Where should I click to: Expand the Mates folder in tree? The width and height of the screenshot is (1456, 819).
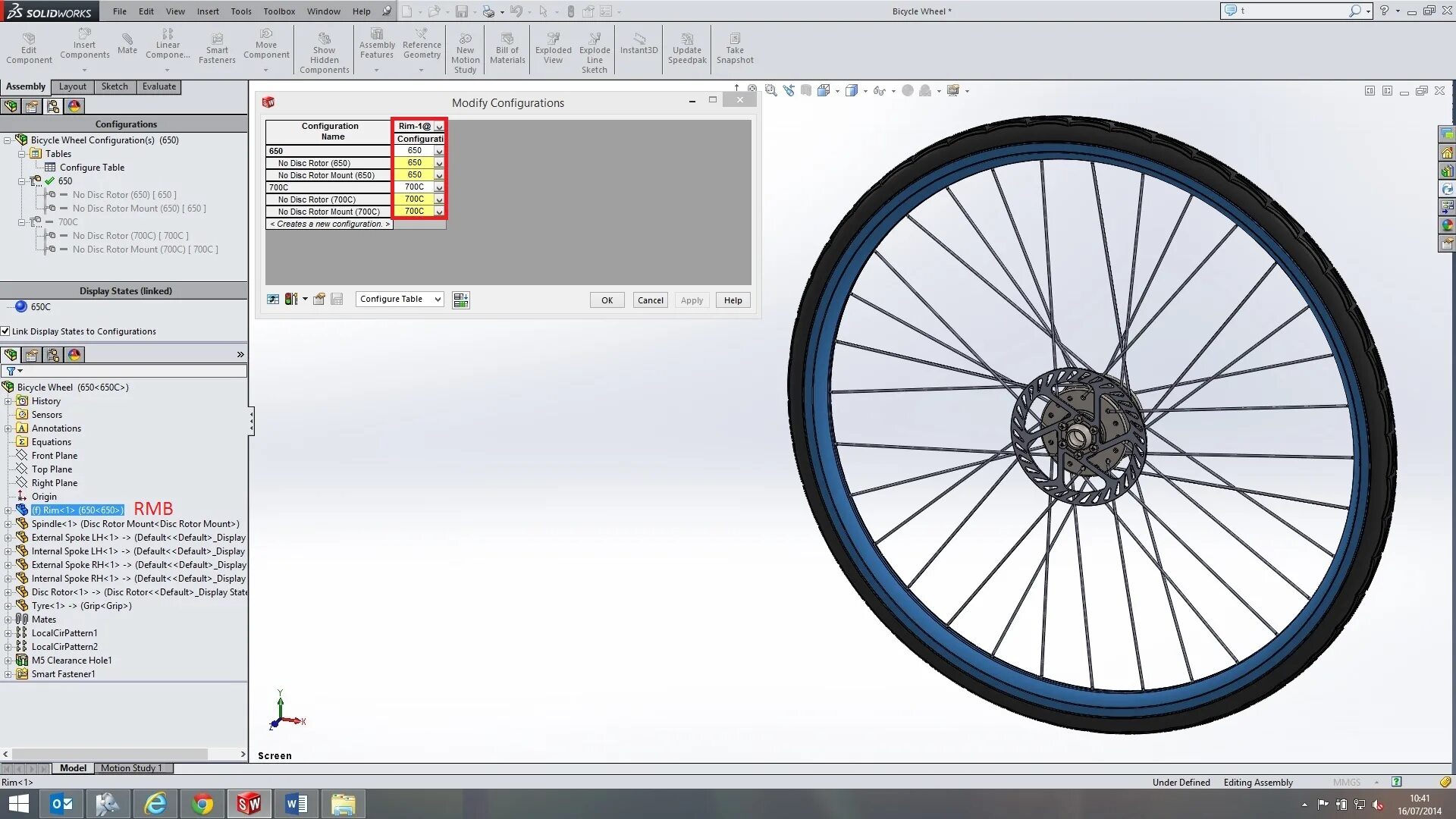(x=8, y=620)
